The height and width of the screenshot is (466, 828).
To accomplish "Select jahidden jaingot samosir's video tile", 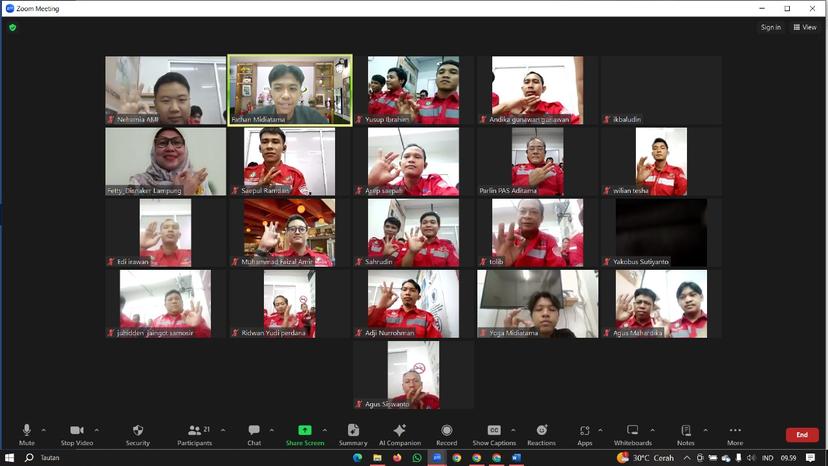I will click(x=165, y=304).
